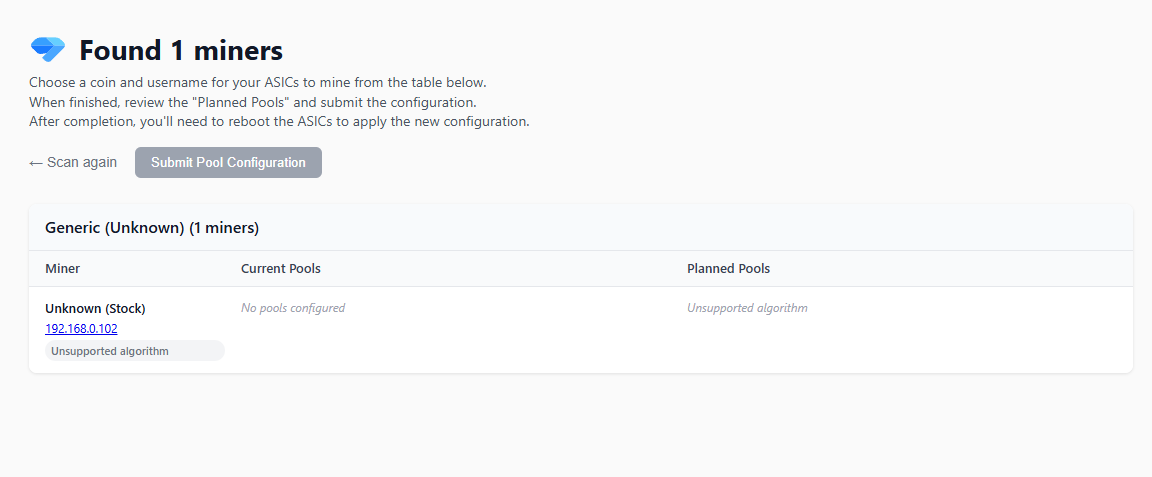Screen dimensions: 1152x477
Task: Click the Generic (Unknown) text in group header
Action: tap(115, 228)
